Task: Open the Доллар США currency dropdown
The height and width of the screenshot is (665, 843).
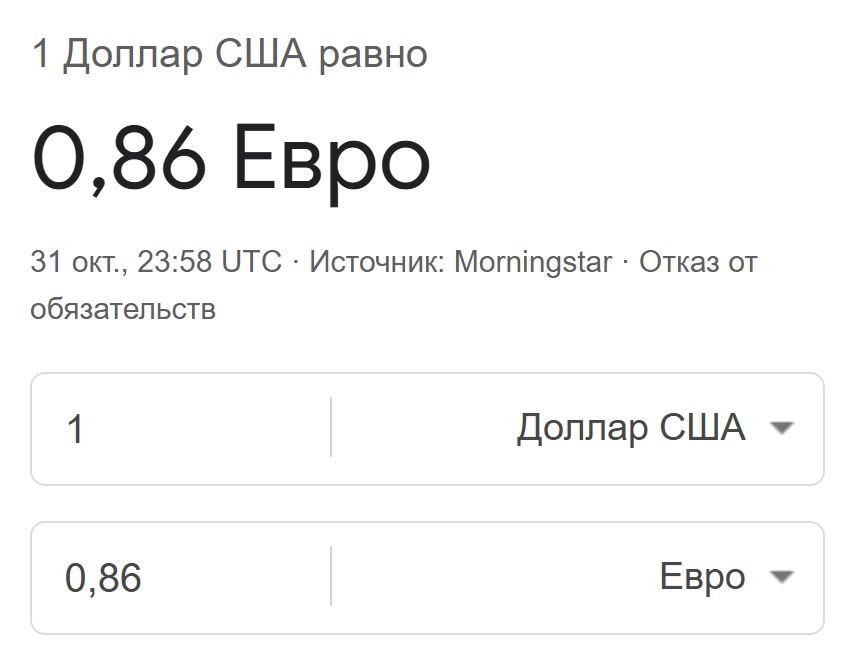Action: point(631,428)
